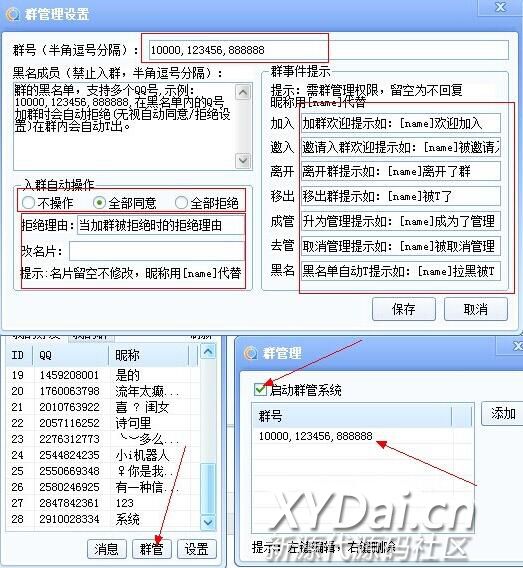Click the 设置 button

pos(196,549)
